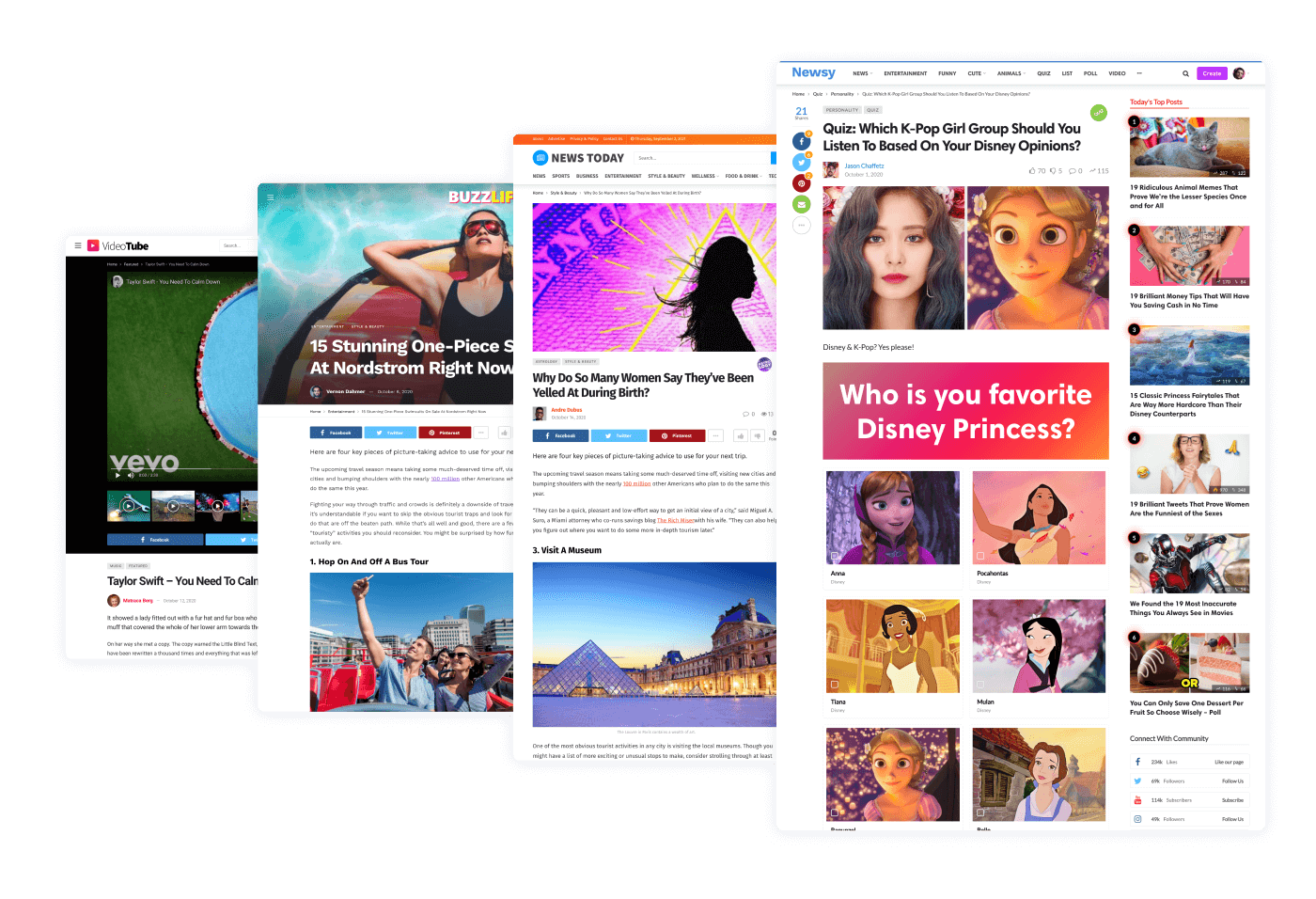This screenshot has width=1316, height=899.
Task: Select the first related video thumbnail in VideoTube
Action: tap(129, 506)
